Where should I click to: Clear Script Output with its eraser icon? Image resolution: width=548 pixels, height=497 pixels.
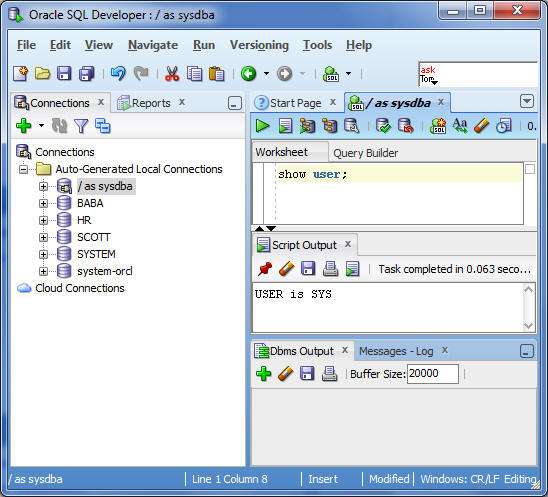[287, 269]
